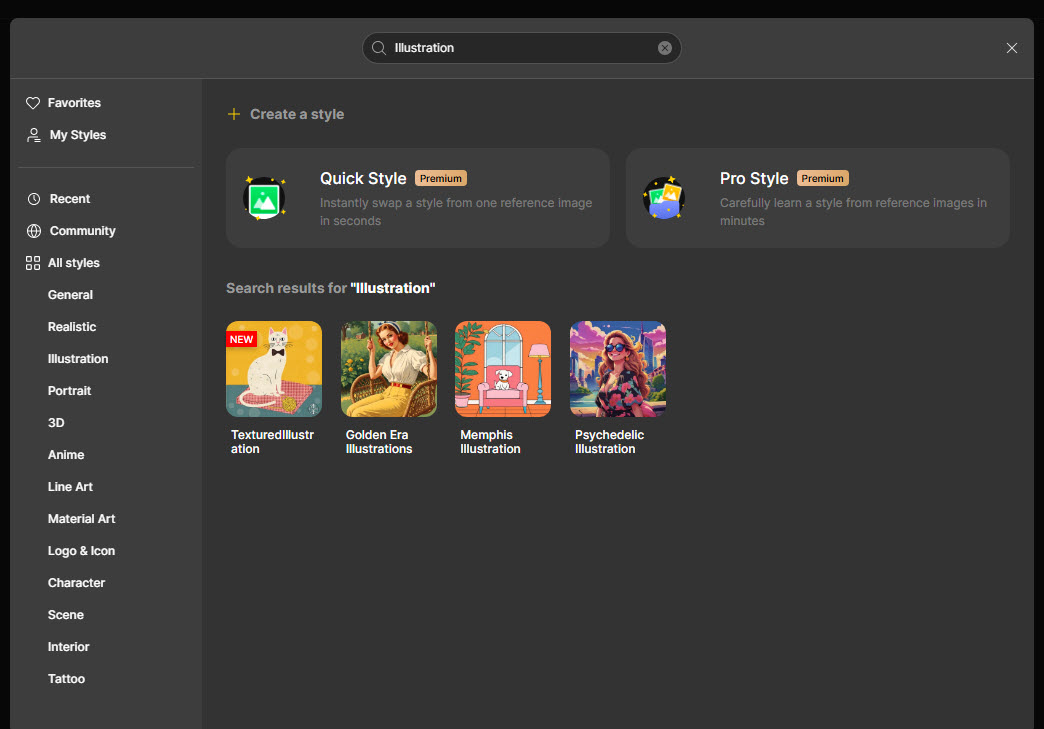Click the All styles grid icon
This screenshot has height=729, width=1044.
coord(33,263)
